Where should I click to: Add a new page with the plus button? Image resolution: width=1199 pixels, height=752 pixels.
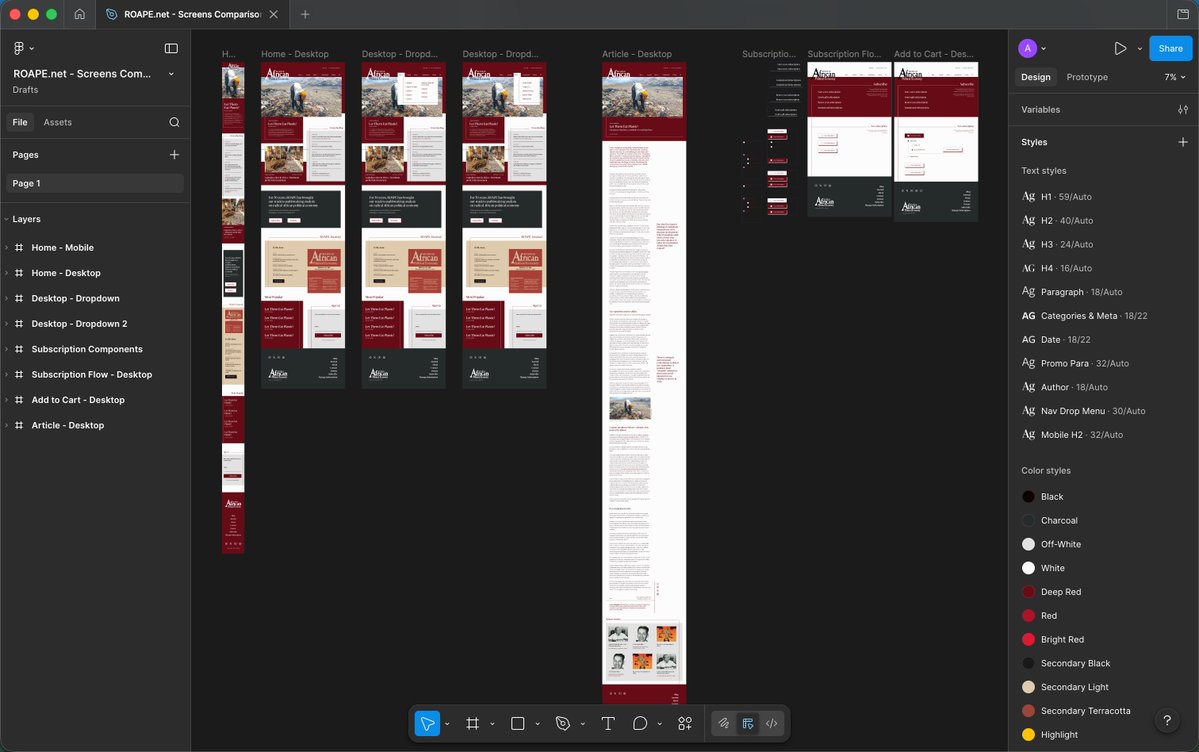pos(173,154)
